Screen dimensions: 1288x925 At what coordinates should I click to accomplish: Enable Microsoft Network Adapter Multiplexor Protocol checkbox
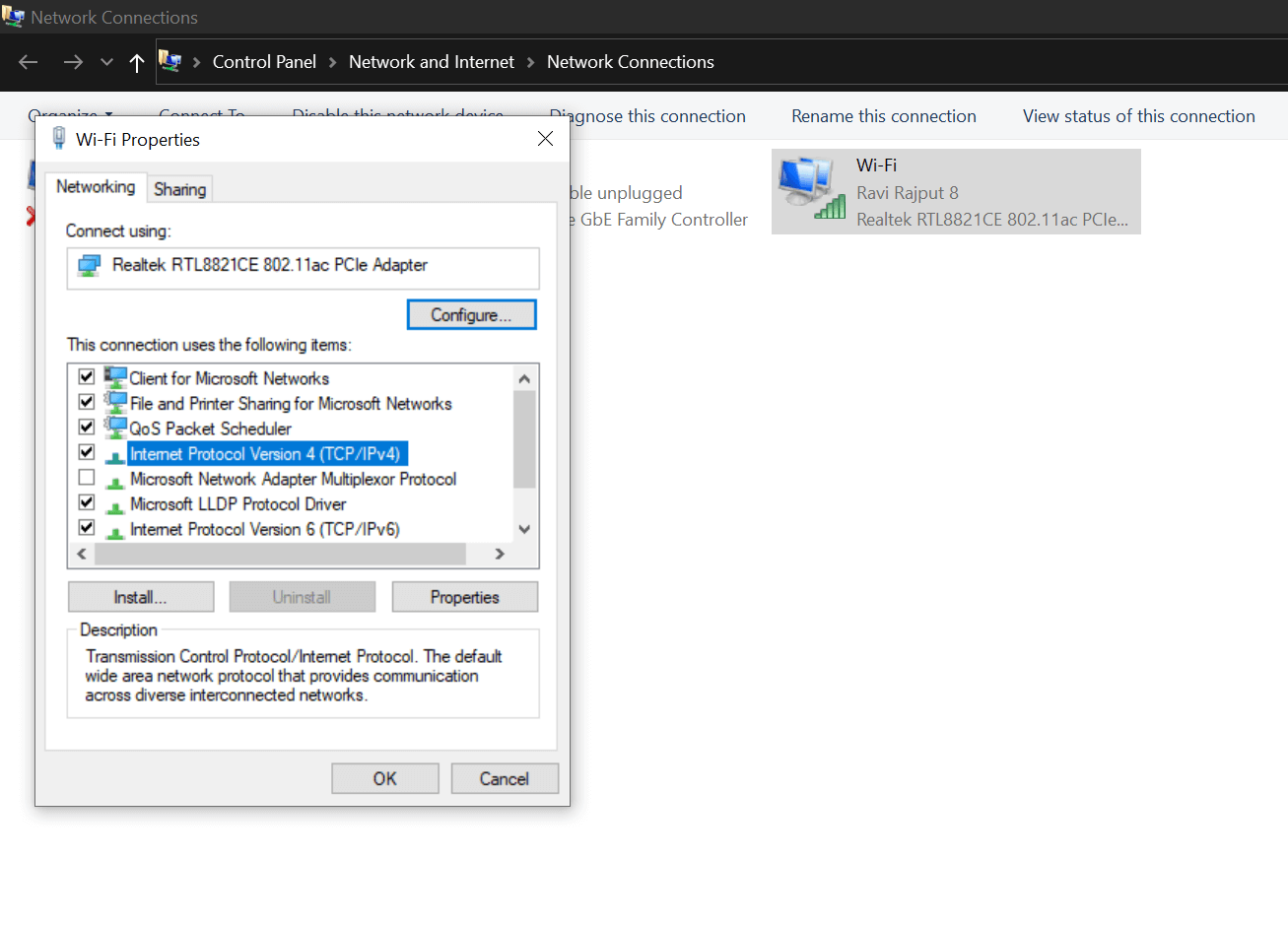click(x=87, y=478)
